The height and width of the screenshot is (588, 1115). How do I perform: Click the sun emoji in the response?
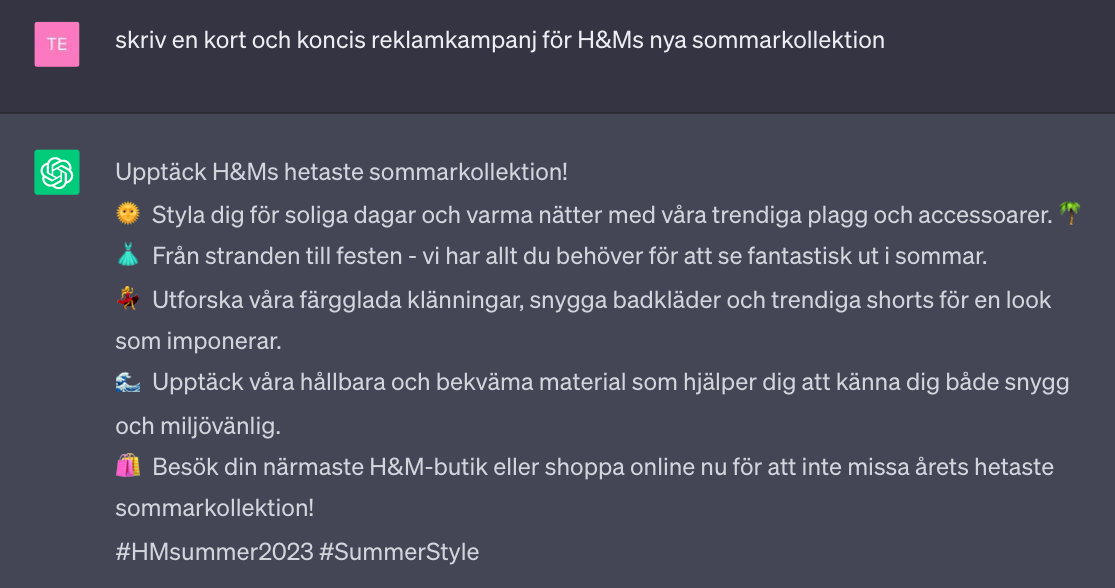click(x=127, y=213)
